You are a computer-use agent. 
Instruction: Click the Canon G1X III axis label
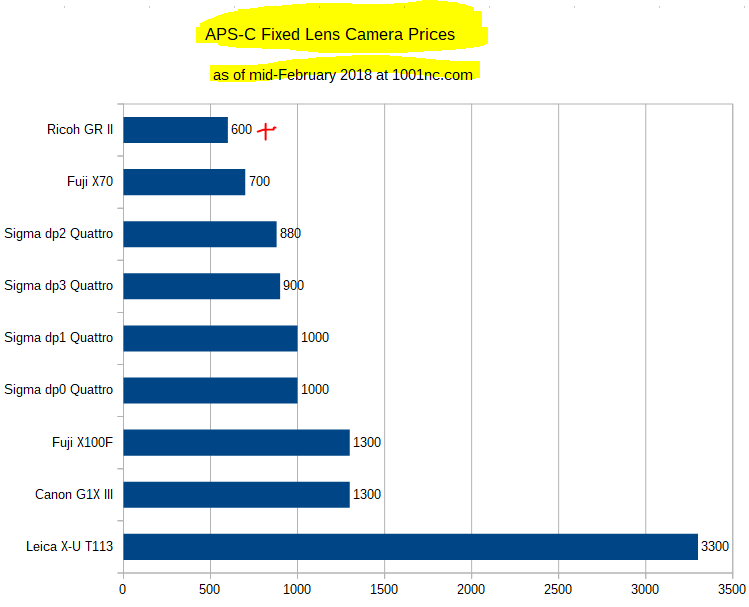pyautogui.click(x=74, y=494)
